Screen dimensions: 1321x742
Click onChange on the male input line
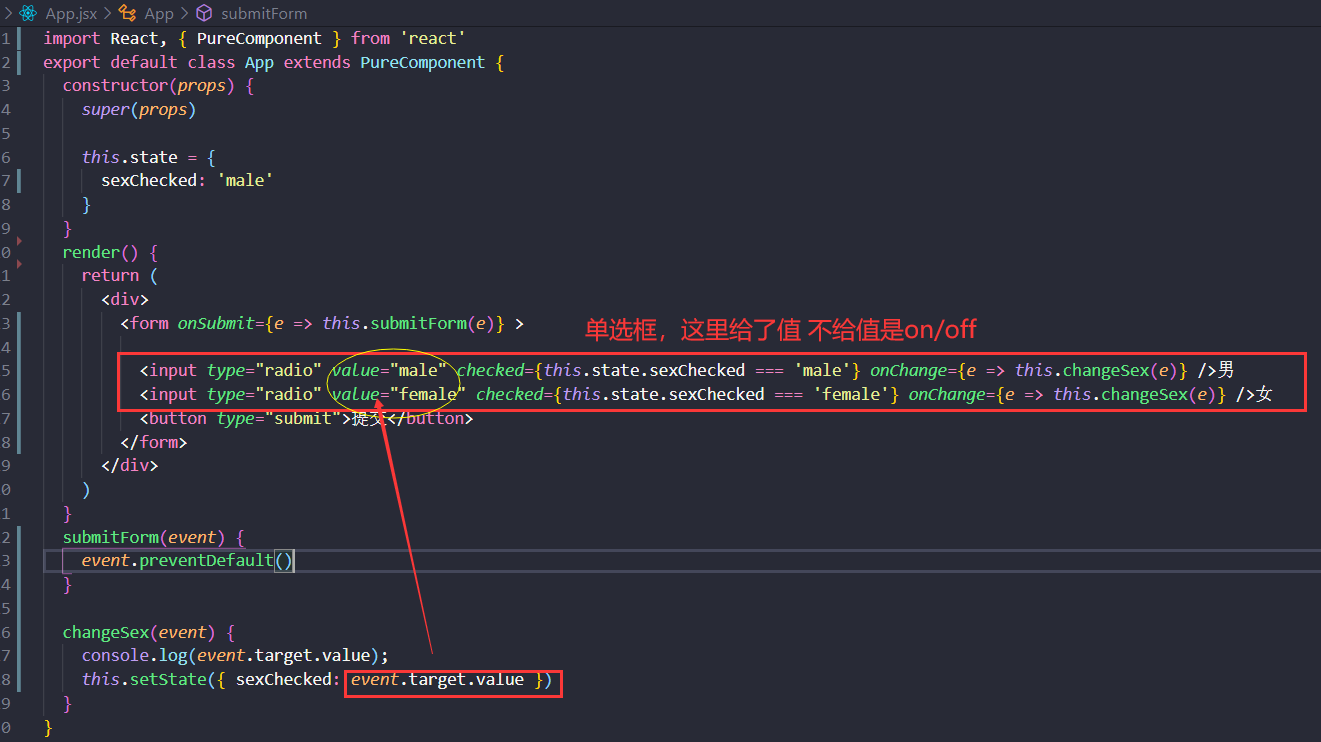(x=908, y=370)
